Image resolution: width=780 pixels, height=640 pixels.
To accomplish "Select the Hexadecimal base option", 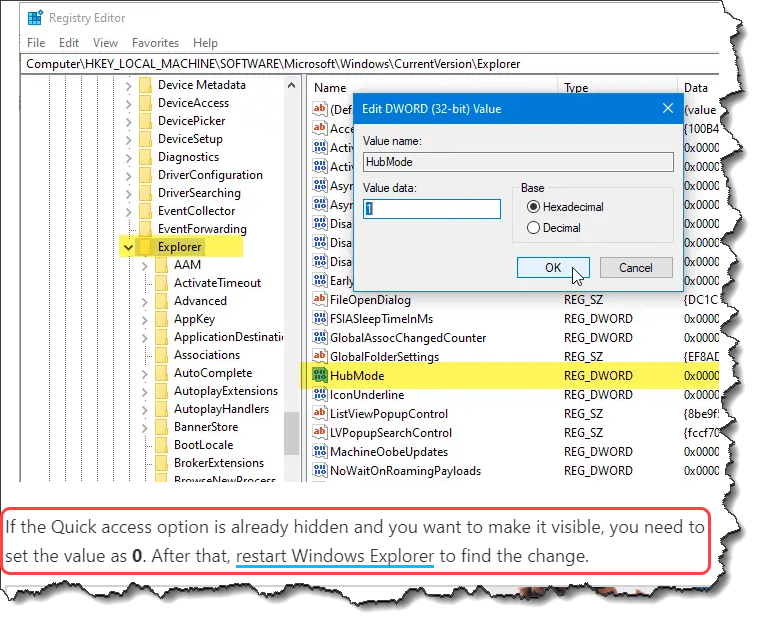I will click(x=533, y=207).
